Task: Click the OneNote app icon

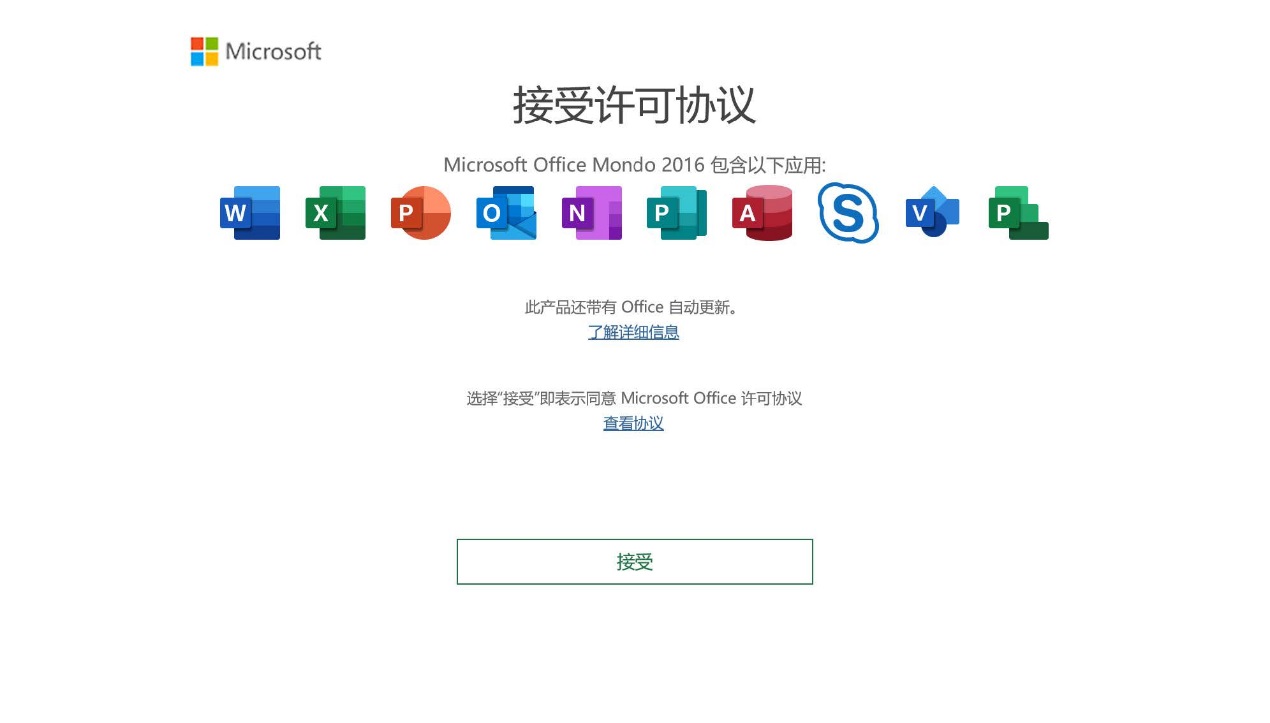Action: pyautogui.click(x=592, y=213)
